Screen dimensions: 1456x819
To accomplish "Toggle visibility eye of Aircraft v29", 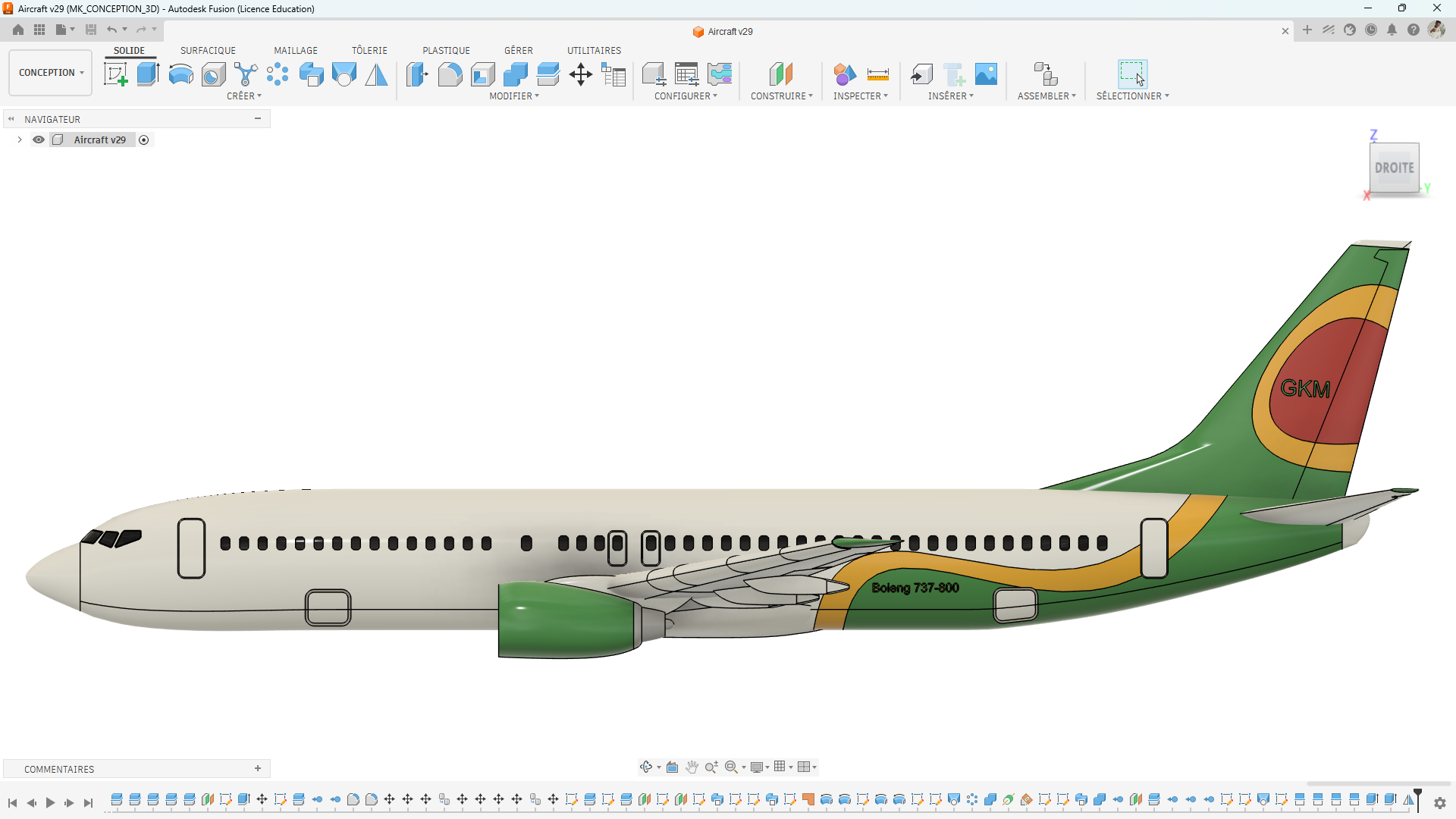I will pyautogui.click(x=39, y=140).
